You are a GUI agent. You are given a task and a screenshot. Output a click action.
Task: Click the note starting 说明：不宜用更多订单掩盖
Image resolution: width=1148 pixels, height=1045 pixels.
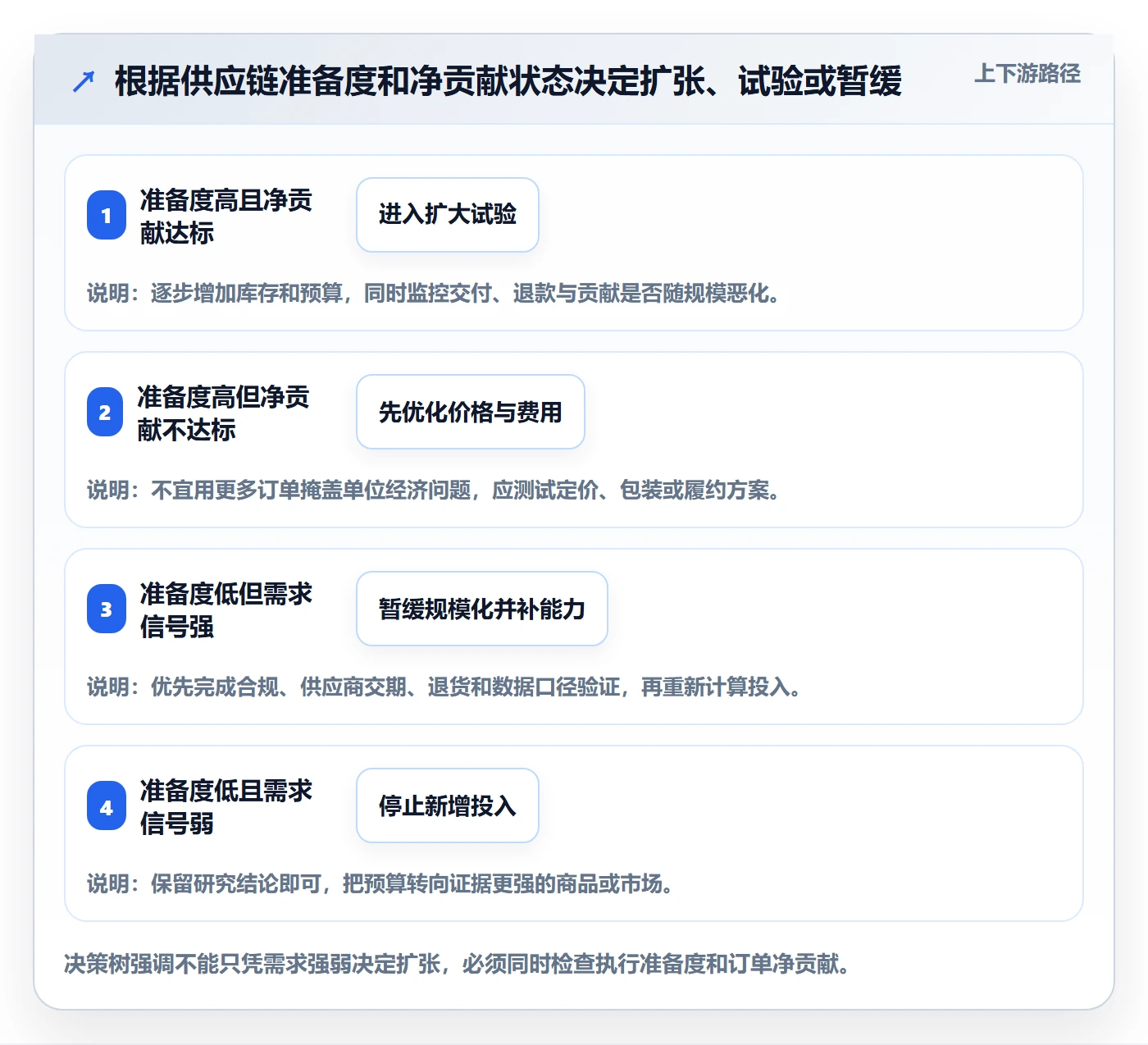pyautogui.click(x=434, y=490)
